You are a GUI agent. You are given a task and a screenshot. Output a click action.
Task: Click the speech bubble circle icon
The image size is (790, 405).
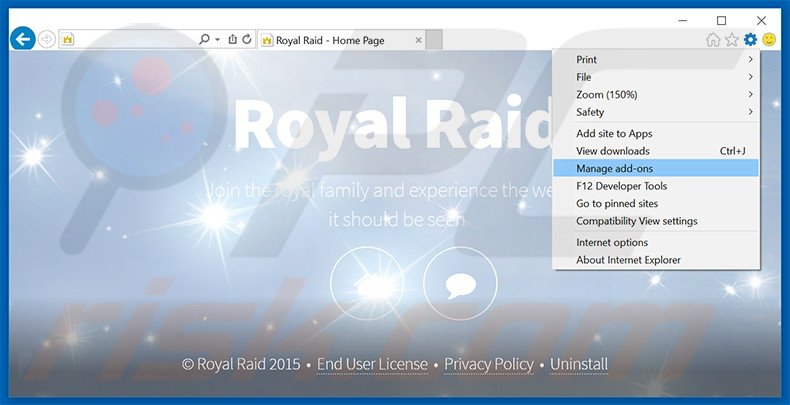click(460, 284)
